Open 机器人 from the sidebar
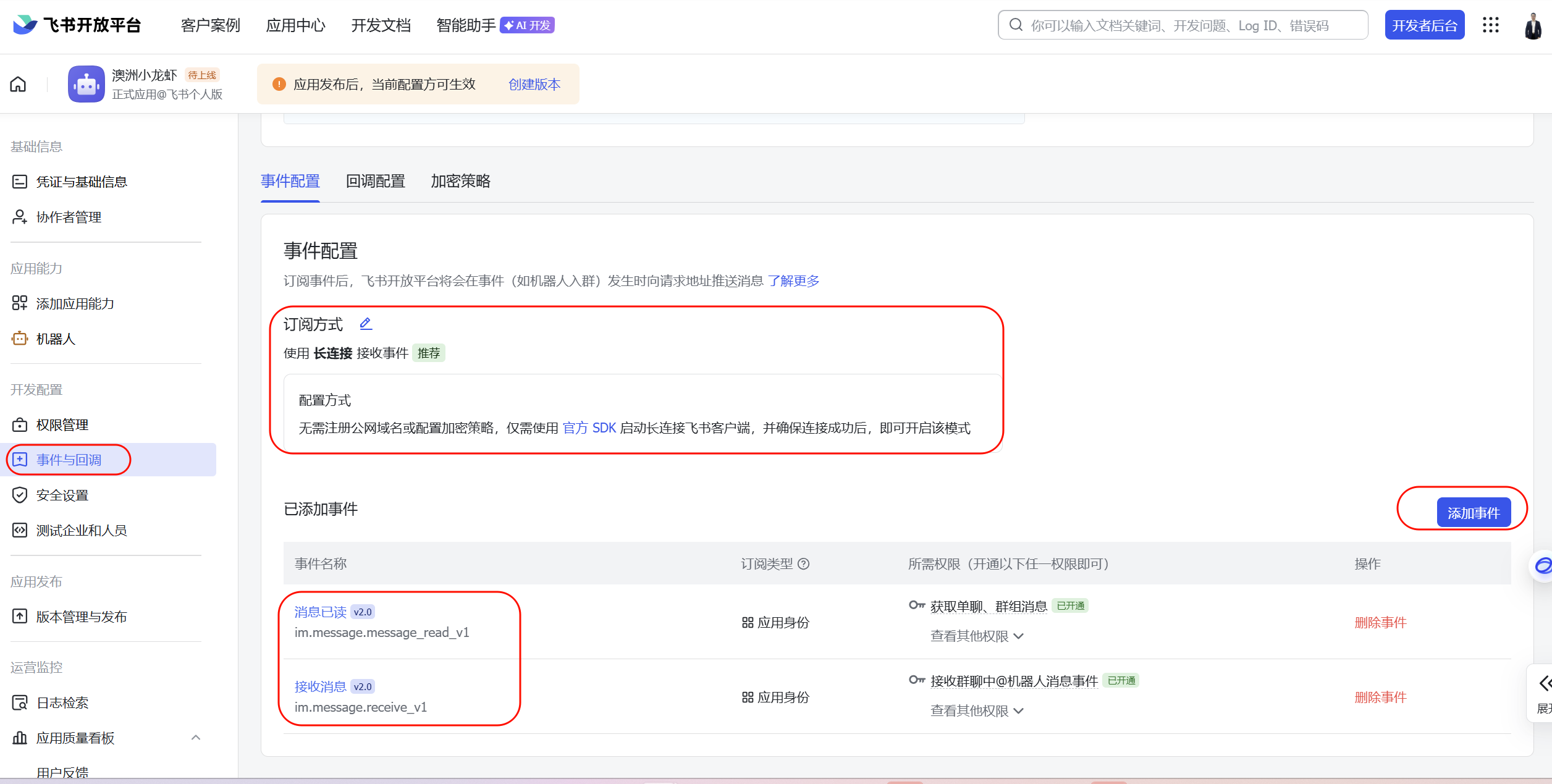The image size is (1552, 784). [x=55, y=339]
